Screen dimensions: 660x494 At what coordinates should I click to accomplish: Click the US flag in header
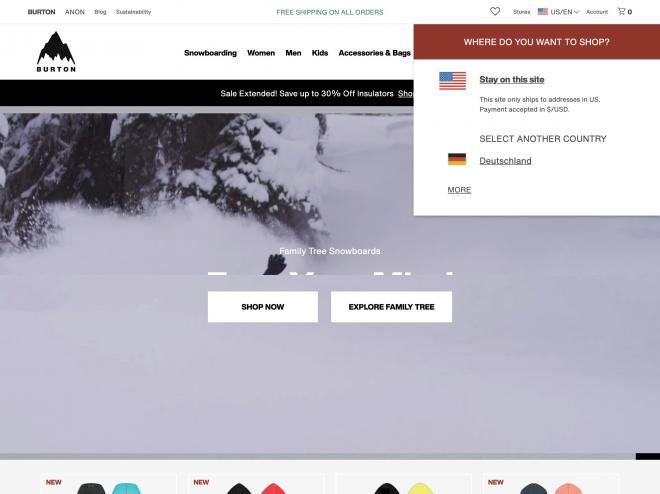click(x=543, y=12)
